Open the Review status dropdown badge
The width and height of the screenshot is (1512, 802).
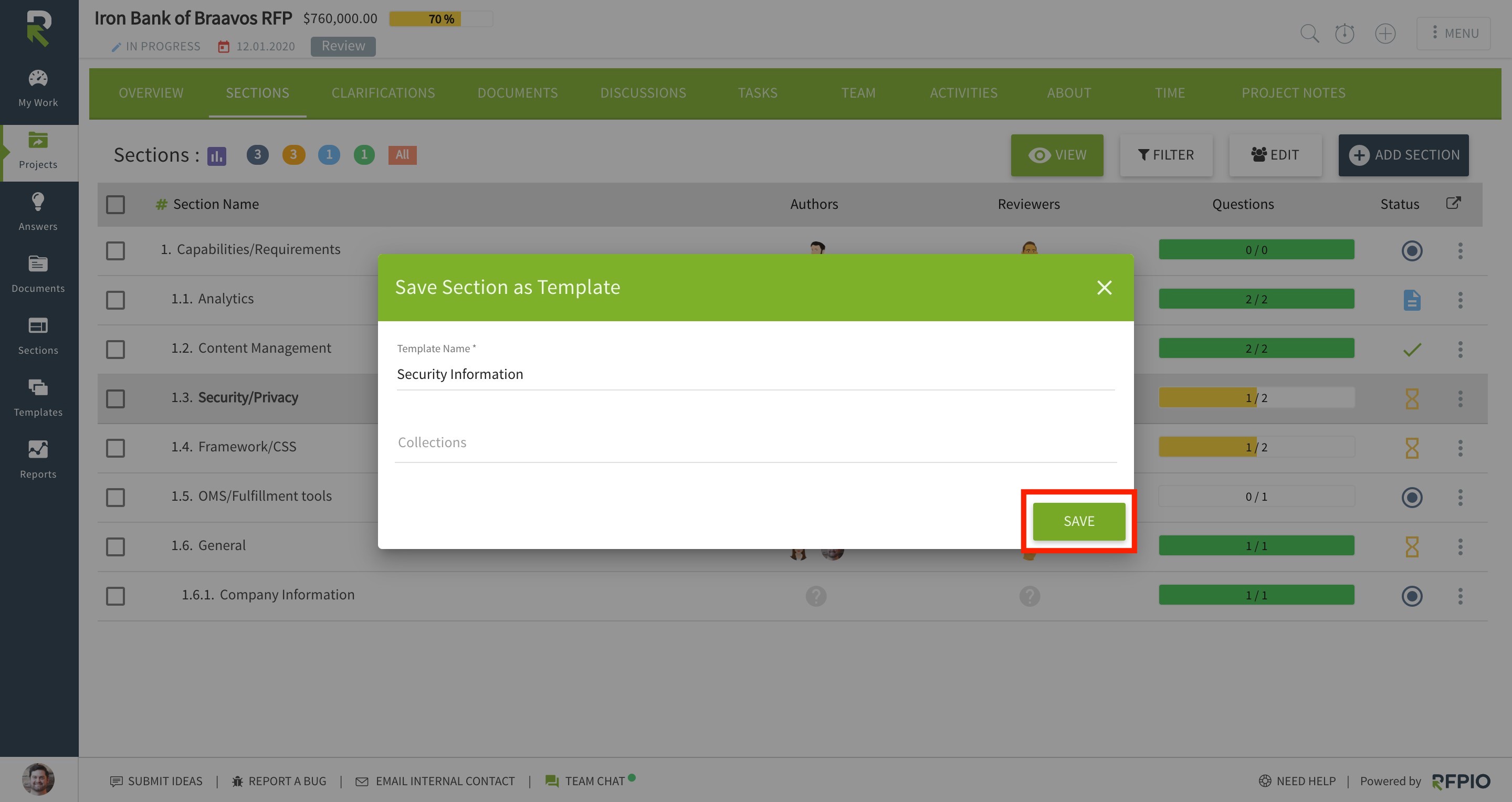point(343,46)
